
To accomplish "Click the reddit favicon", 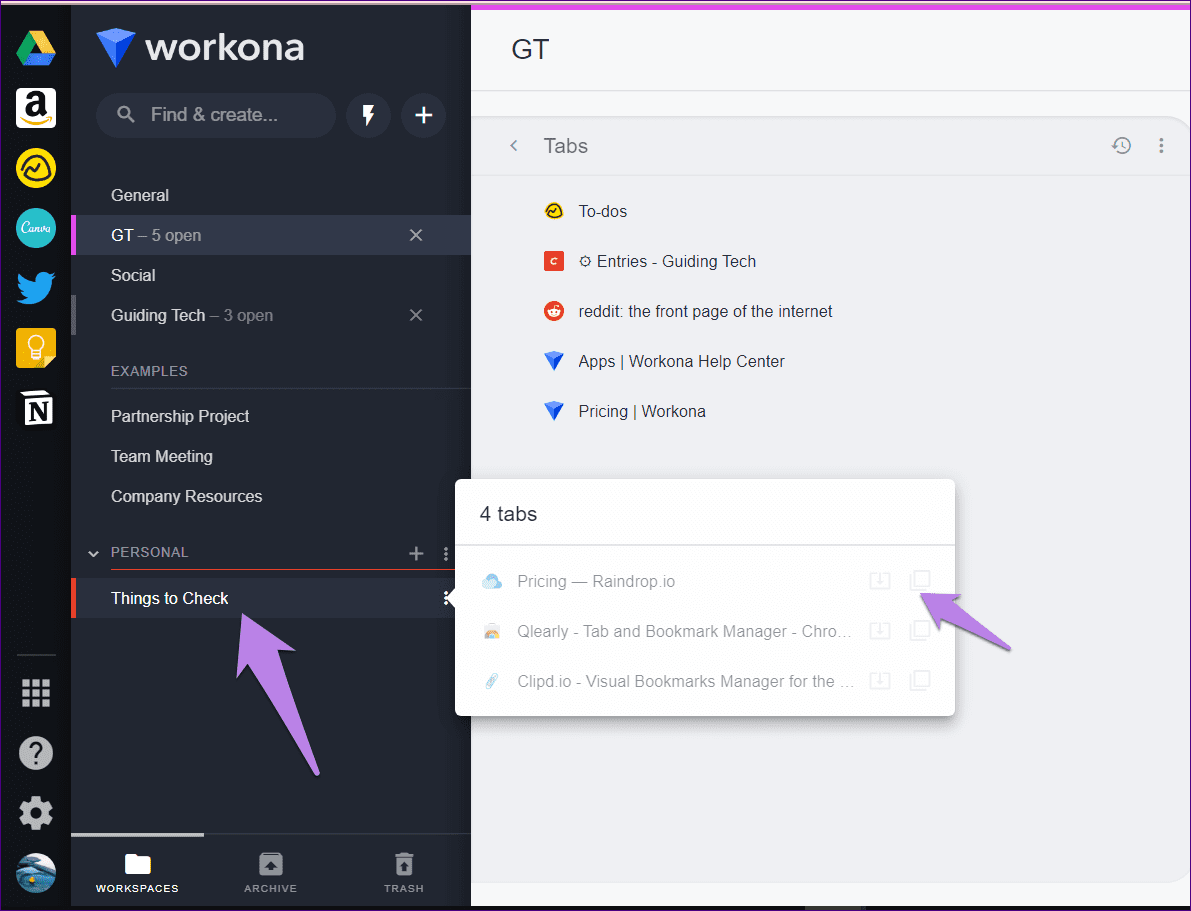I will (554, 312).
